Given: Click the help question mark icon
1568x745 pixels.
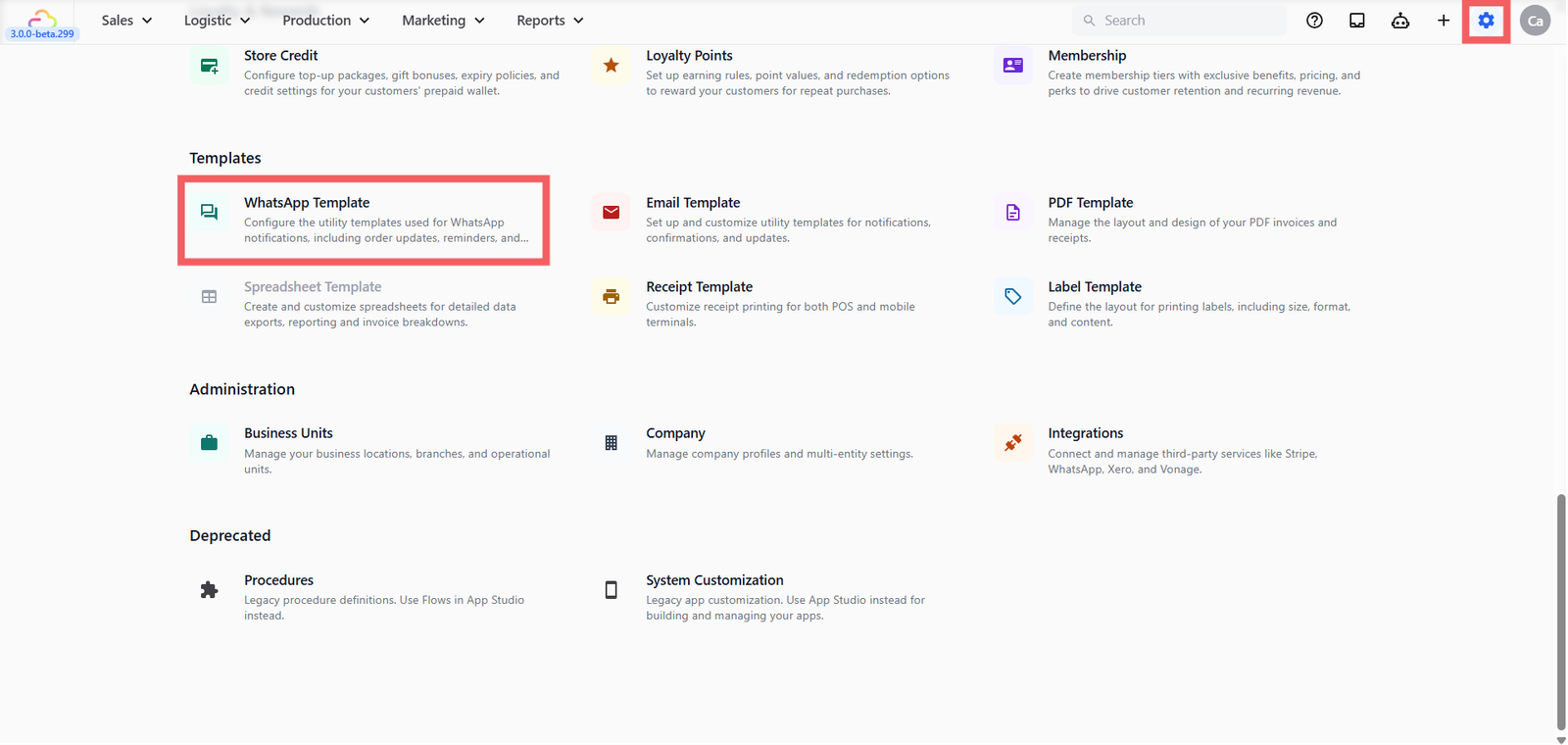Looking at the screenshot, I should (x=1314, y=21).
